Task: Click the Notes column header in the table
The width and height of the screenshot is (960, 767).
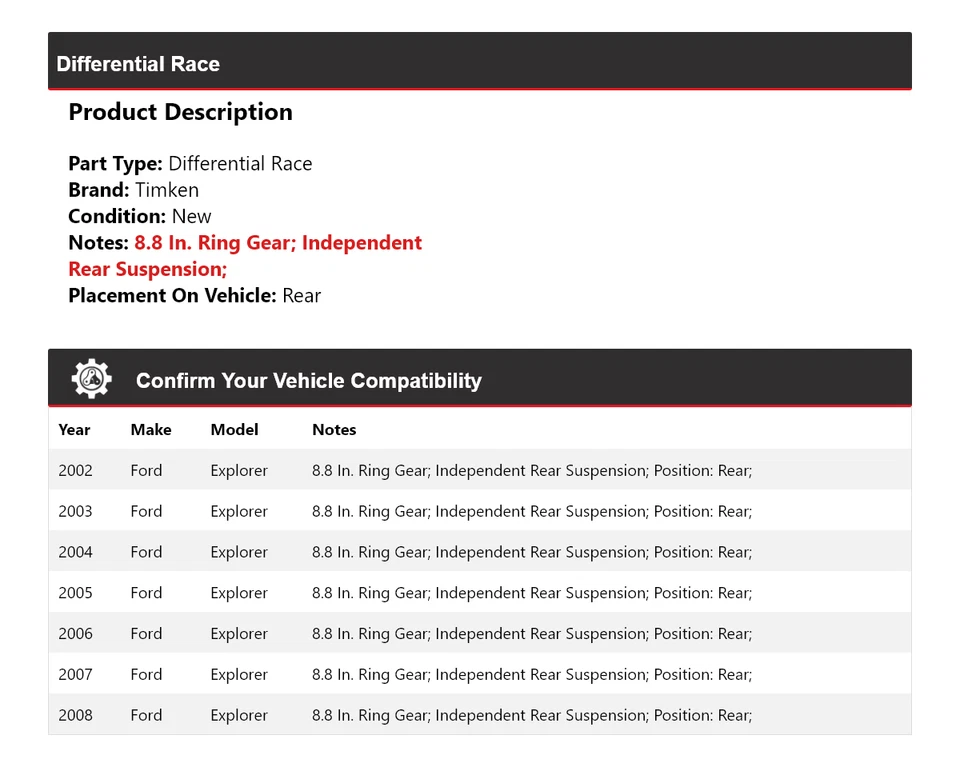Action: 334,430
